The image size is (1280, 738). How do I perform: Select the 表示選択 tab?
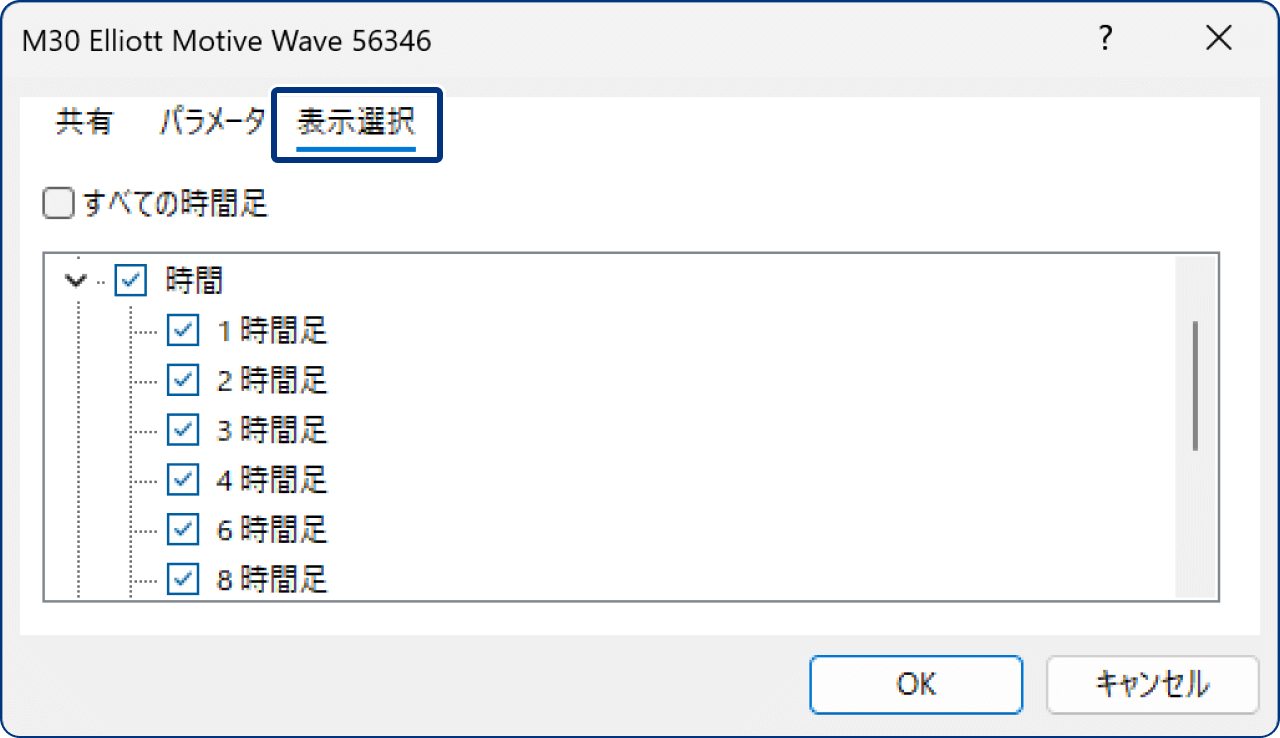(356, 124)
